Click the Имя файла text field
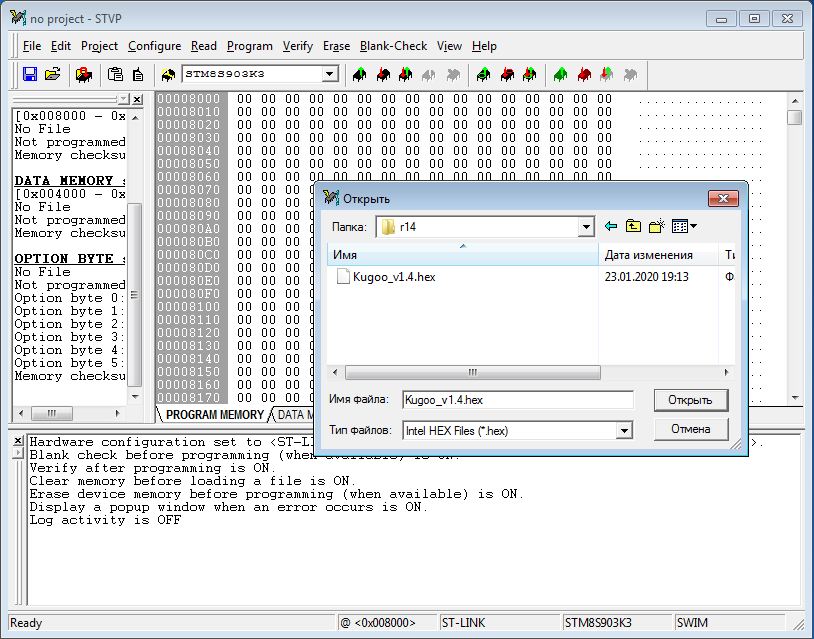Image resolution: width=814 pixels, height=639 pixels. pyautogui.click(x=517, y=400)
